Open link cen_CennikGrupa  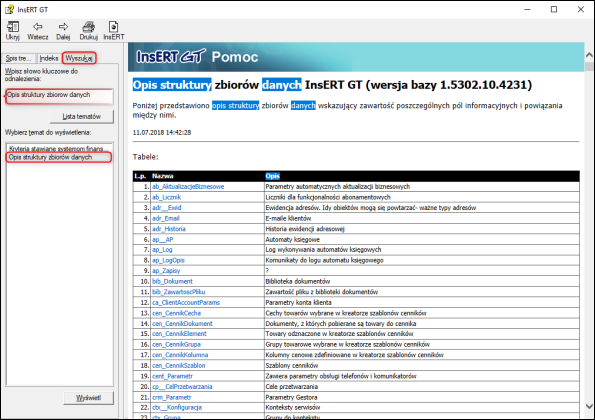176,344
